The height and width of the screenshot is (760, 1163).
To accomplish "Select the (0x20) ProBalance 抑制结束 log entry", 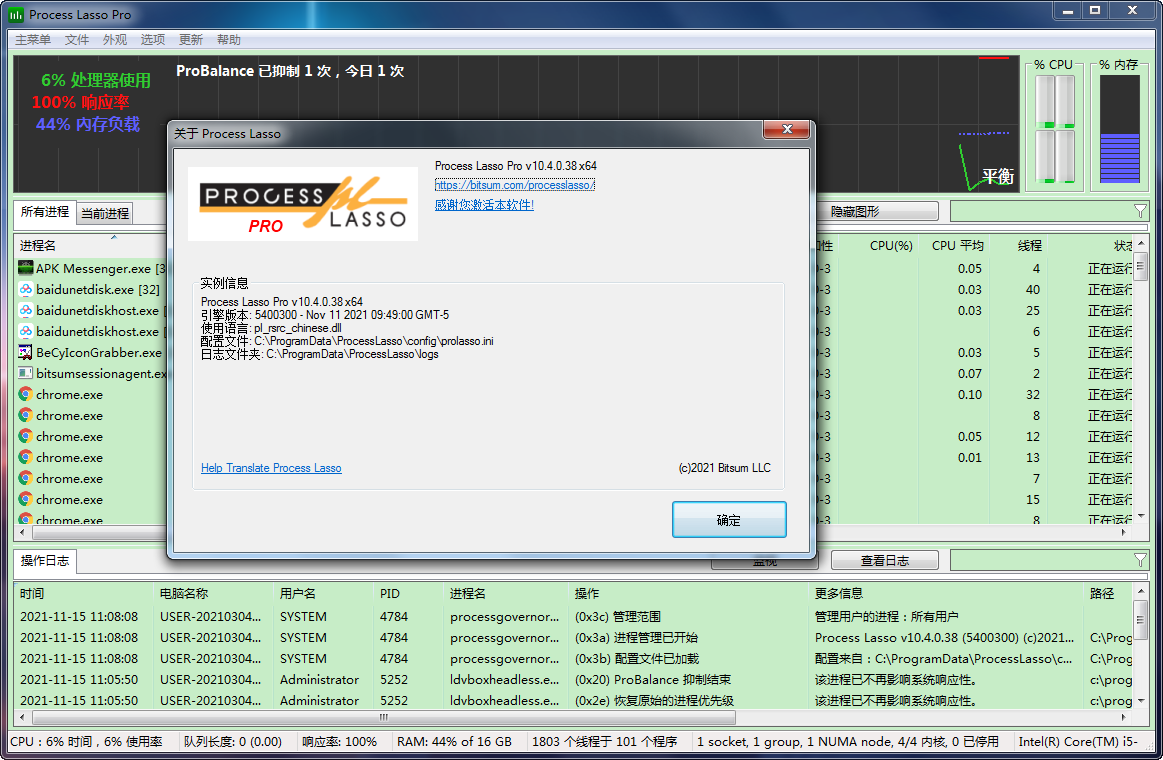I will 573,679.
